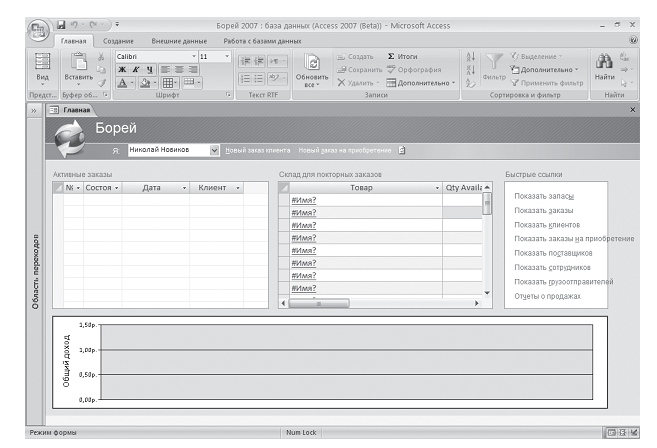657x448 pixels.
Task: Sort descending Я to A
Action: click(x=471, y=70)
